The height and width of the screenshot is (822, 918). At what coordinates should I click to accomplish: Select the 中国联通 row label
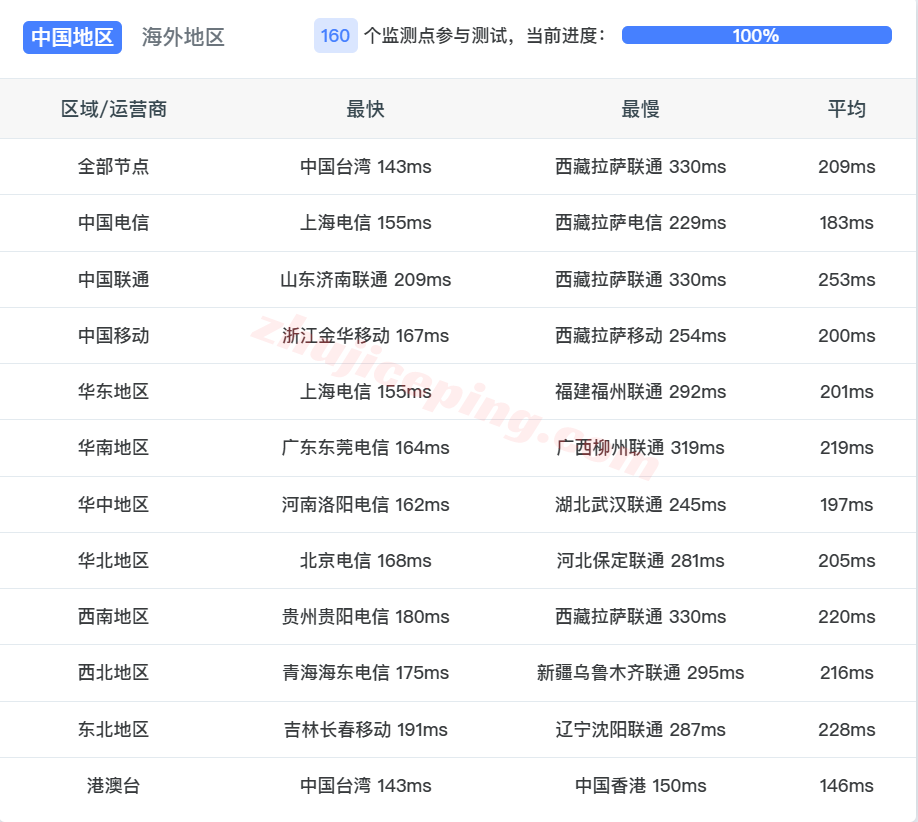pyautogui.click(x=114, y=279)
